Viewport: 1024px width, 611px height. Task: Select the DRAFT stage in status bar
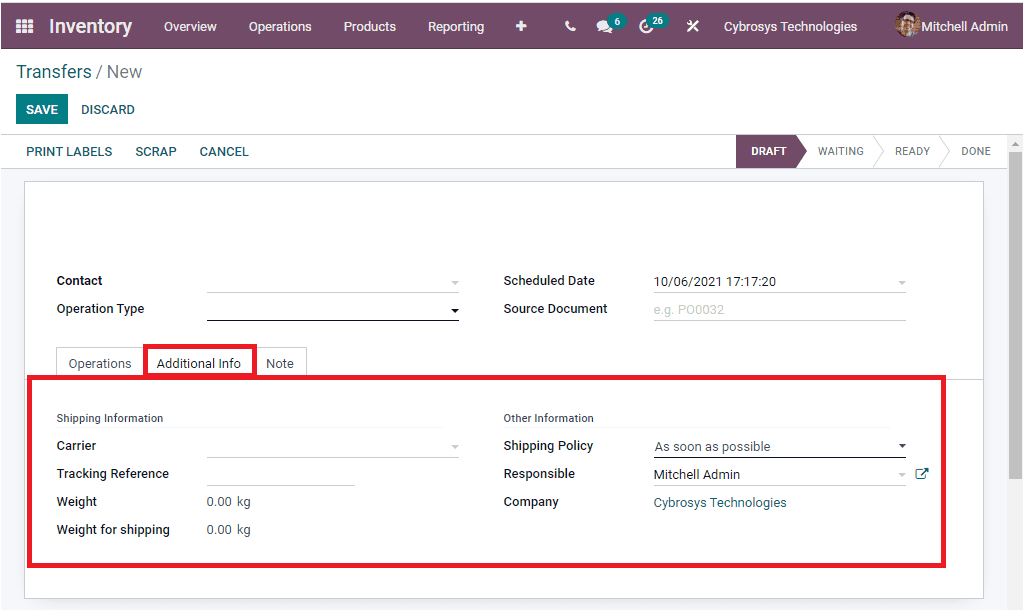point(767,151)
